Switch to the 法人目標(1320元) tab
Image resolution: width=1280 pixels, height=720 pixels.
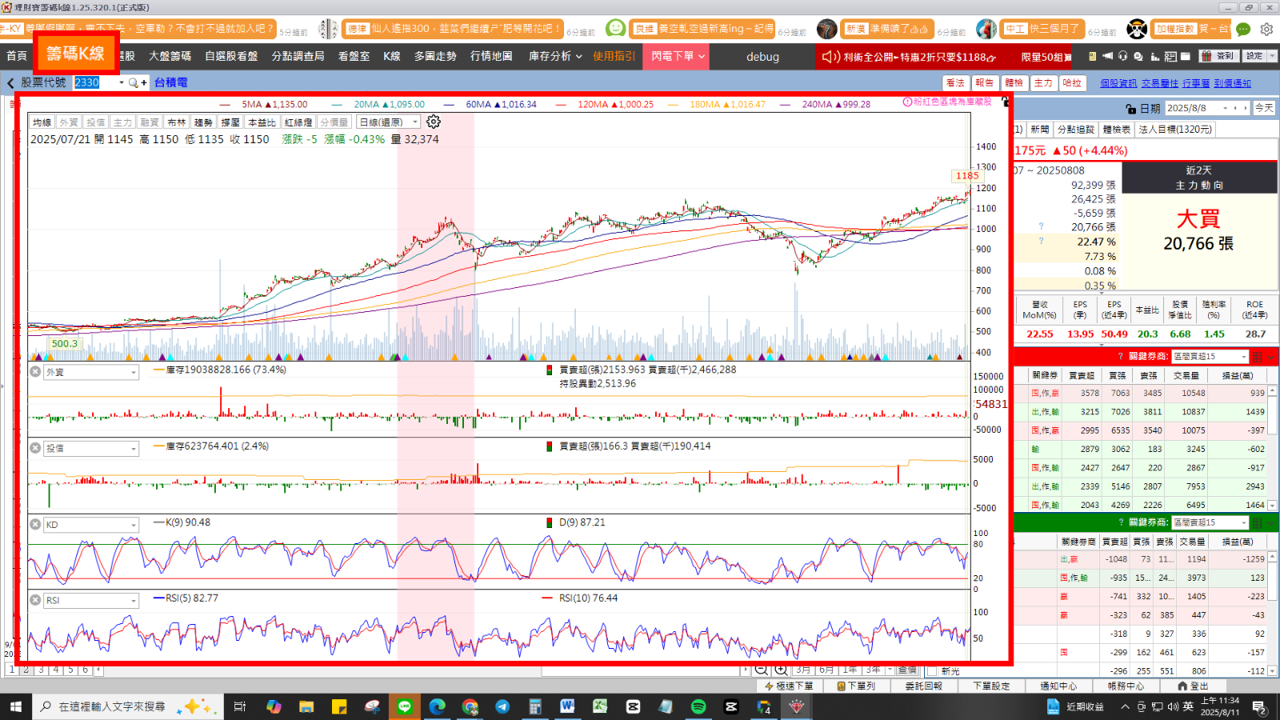pyautogui.click(x=1175, y=129)
